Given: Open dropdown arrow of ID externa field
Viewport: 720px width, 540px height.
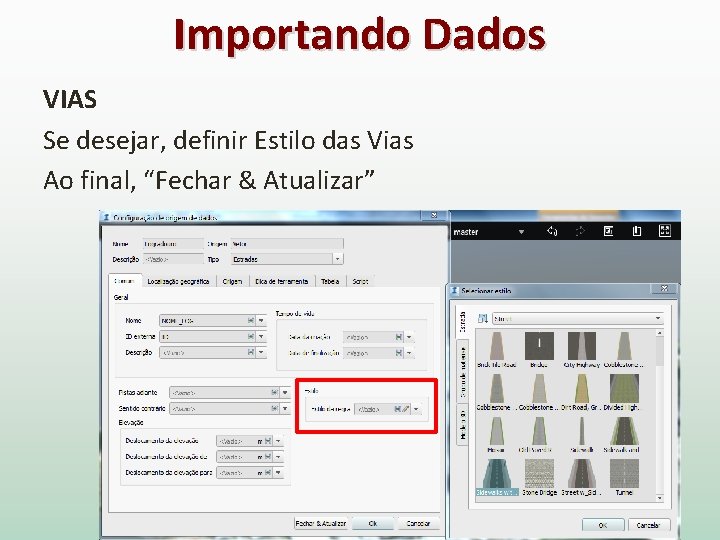Looking at the screenshot, I should 261,337.
